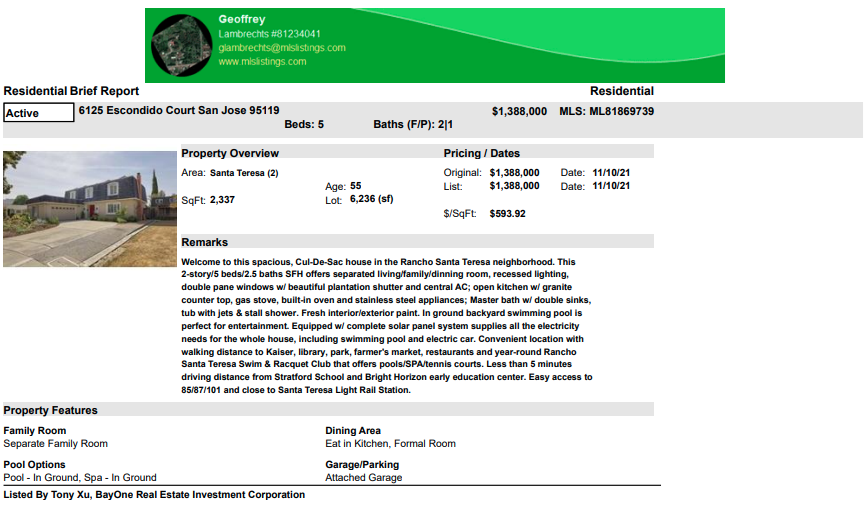Click the MLS: ML81869739 number

click(607, 111)
